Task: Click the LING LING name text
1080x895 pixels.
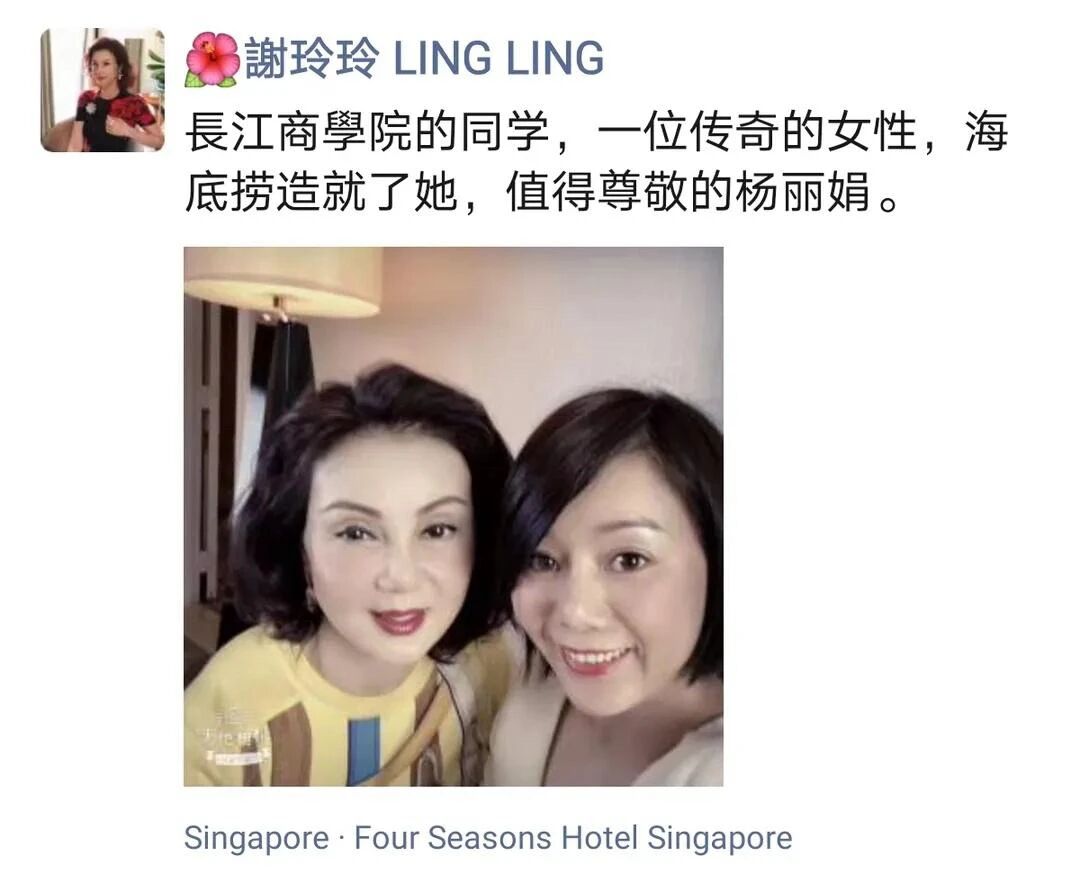Action: pyautogui.click(x=498, y=59)
